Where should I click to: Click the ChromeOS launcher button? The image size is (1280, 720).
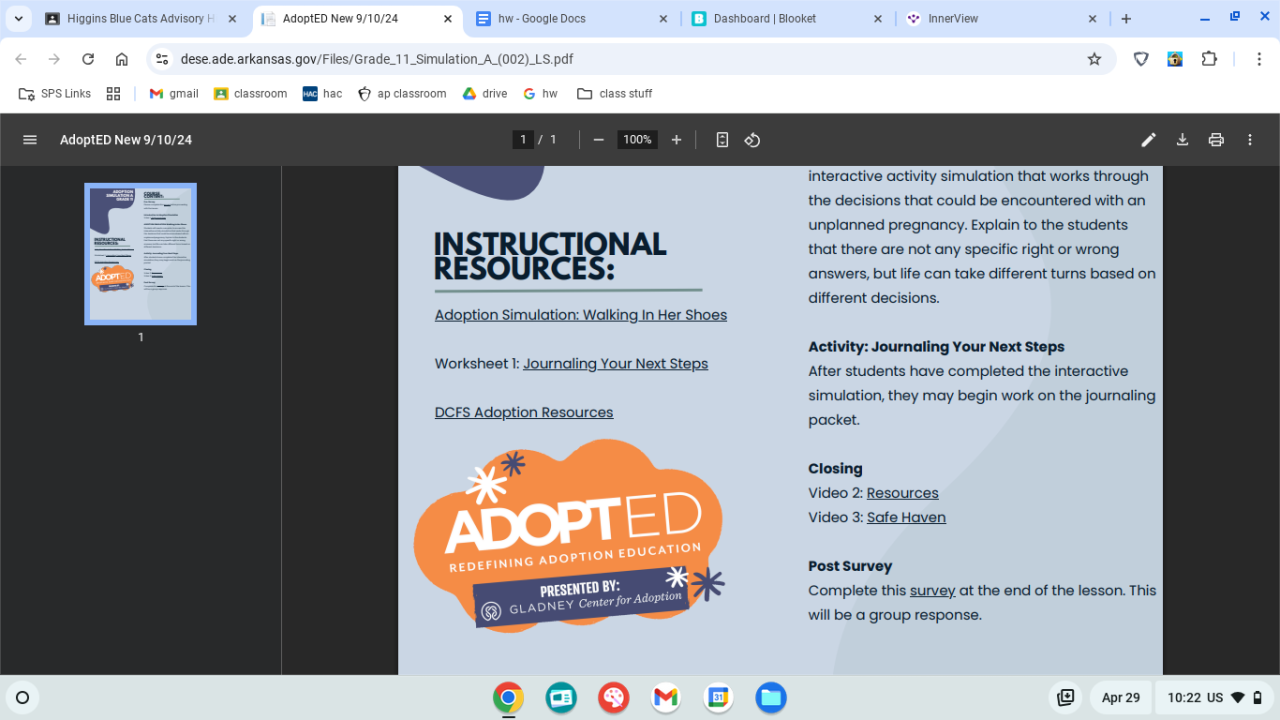[x=23, y=698]
